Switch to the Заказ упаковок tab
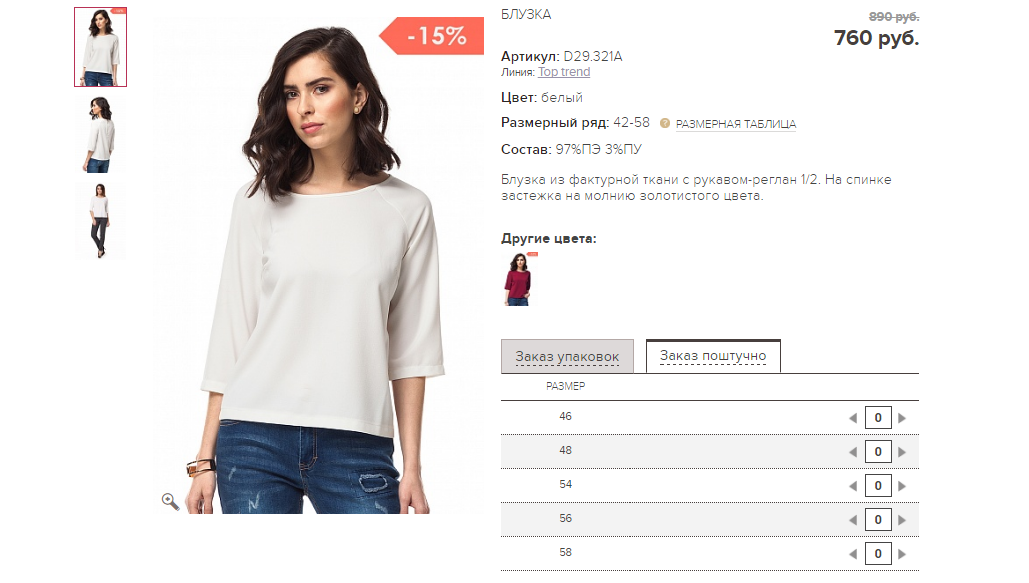This screenshot has width=1029, height=583. [567, 357]
